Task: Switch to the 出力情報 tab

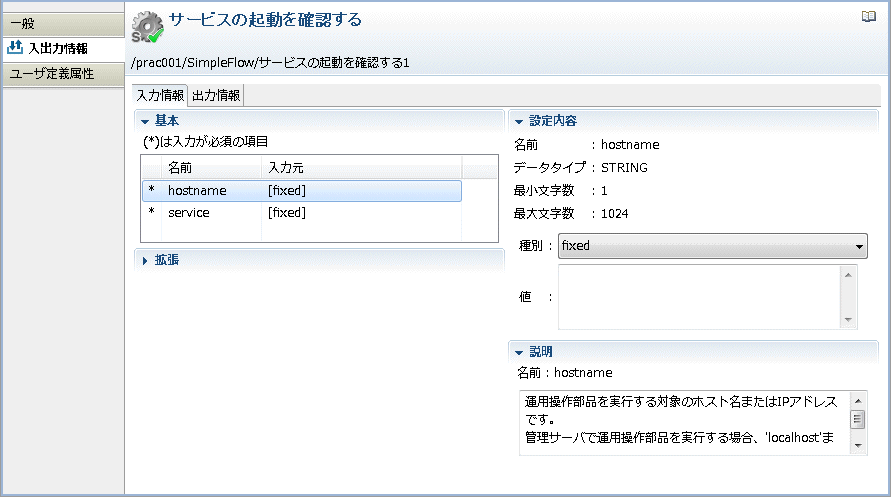Action: (x=216, y=95)
